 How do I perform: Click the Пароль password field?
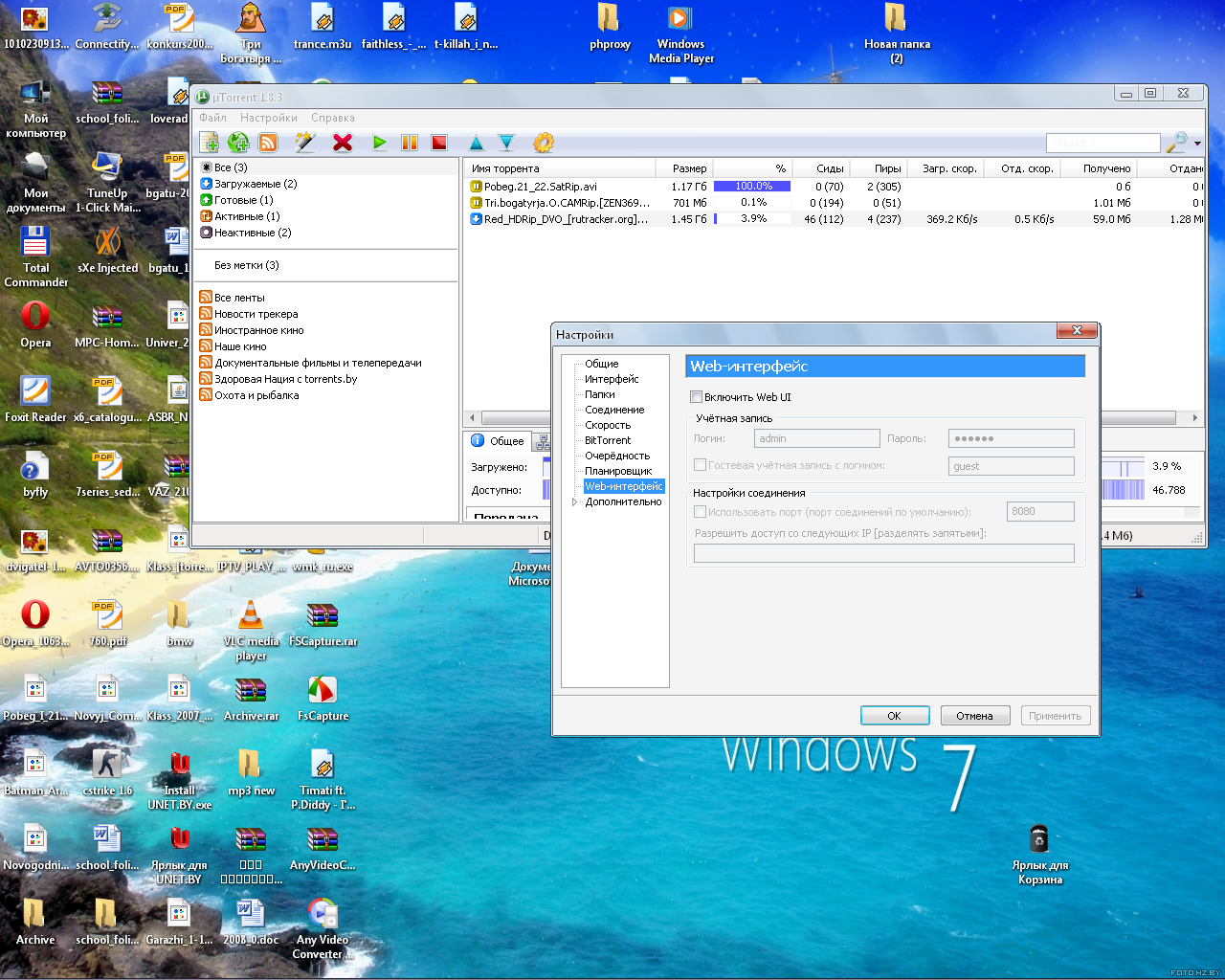point(1012,438)
